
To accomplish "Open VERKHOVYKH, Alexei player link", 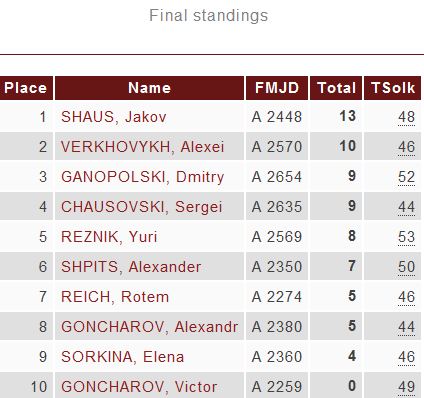I will coord(143,147).
